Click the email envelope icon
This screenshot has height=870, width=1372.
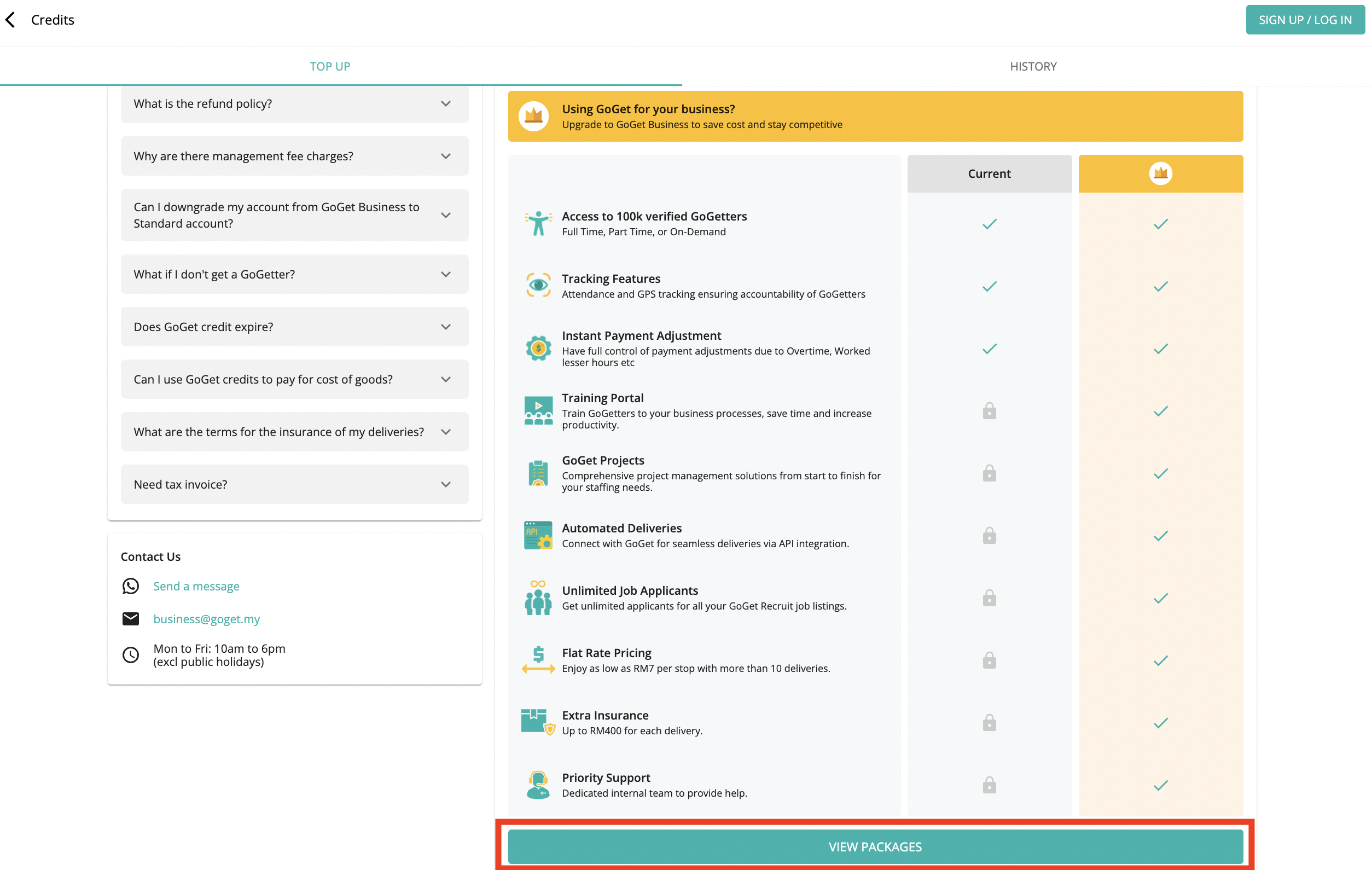coord(131,619)
